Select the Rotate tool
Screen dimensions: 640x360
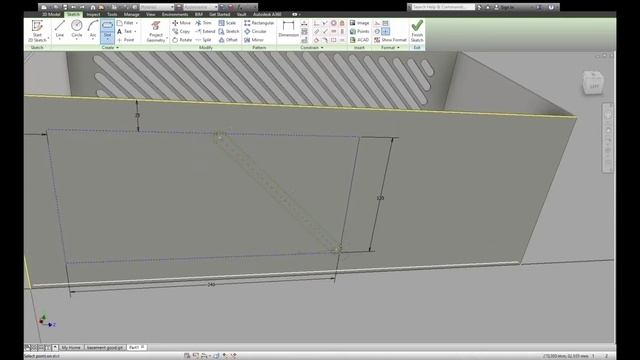(182, 40)
